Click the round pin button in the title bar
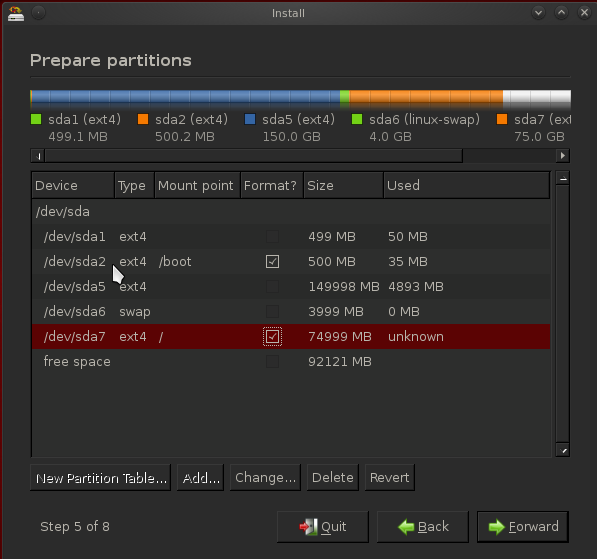The width and height of the screenshot is (597, 559). (38, 13)
